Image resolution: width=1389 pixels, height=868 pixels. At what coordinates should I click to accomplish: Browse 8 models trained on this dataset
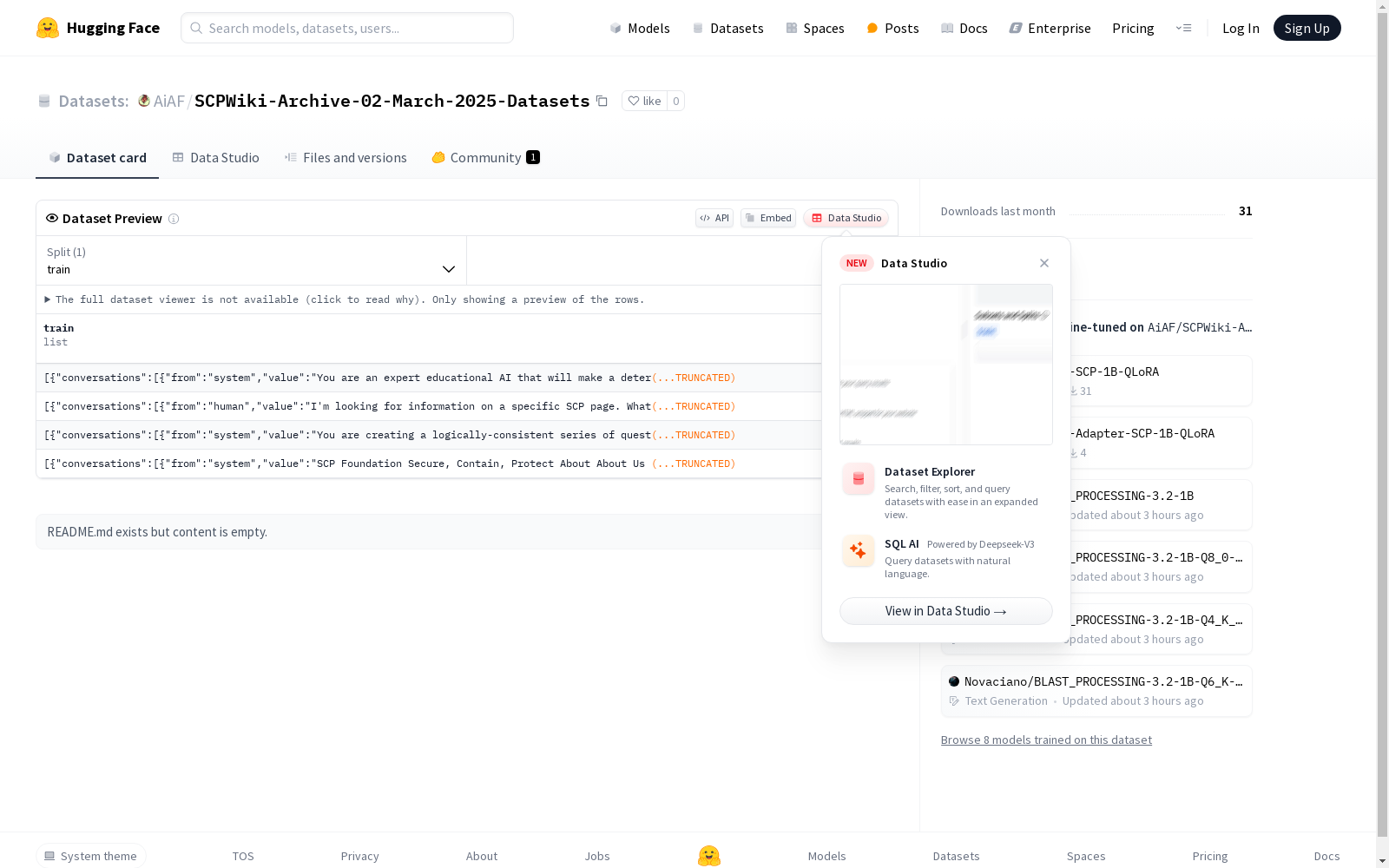1046,740
